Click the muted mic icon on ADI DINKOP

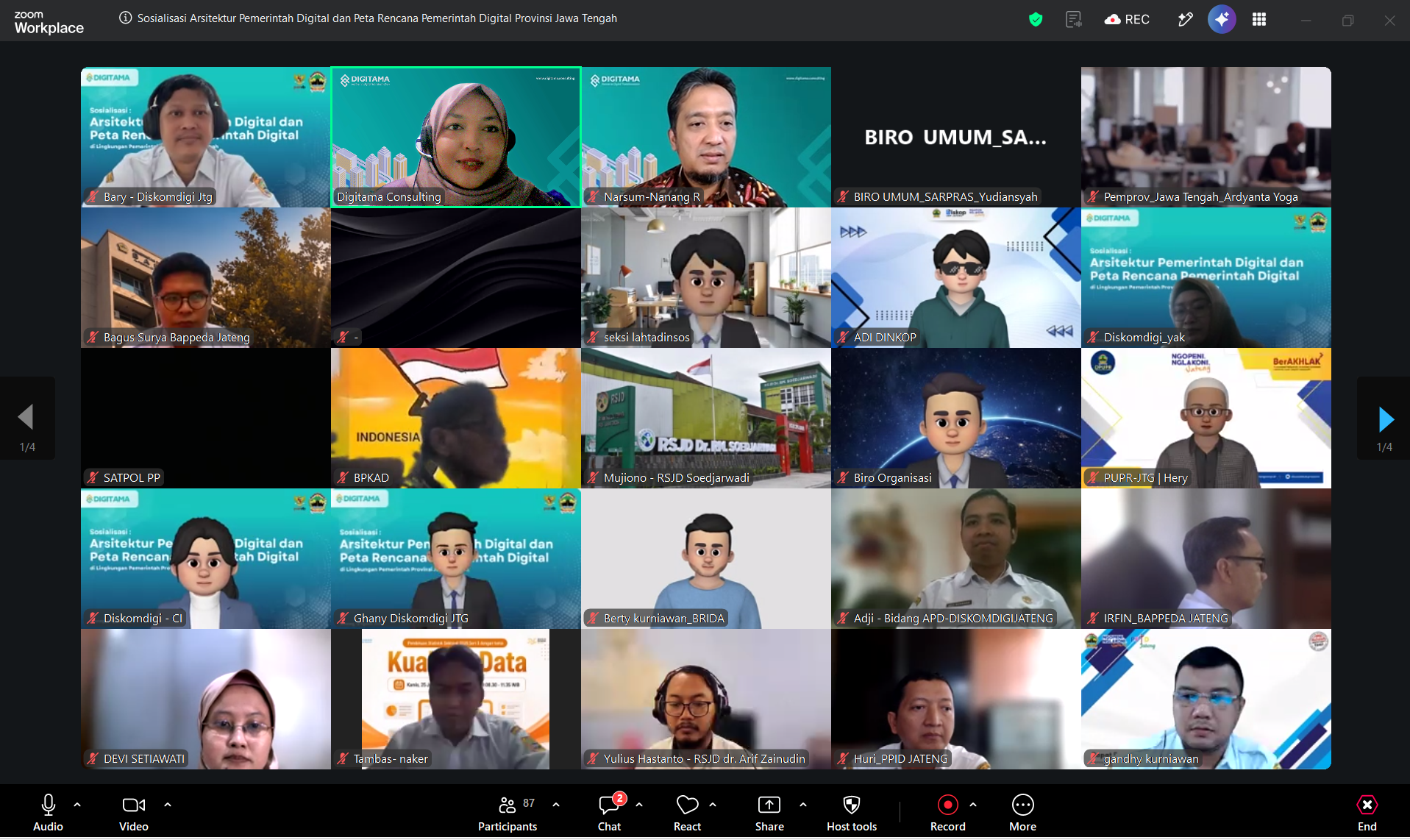tap(843, 338)
